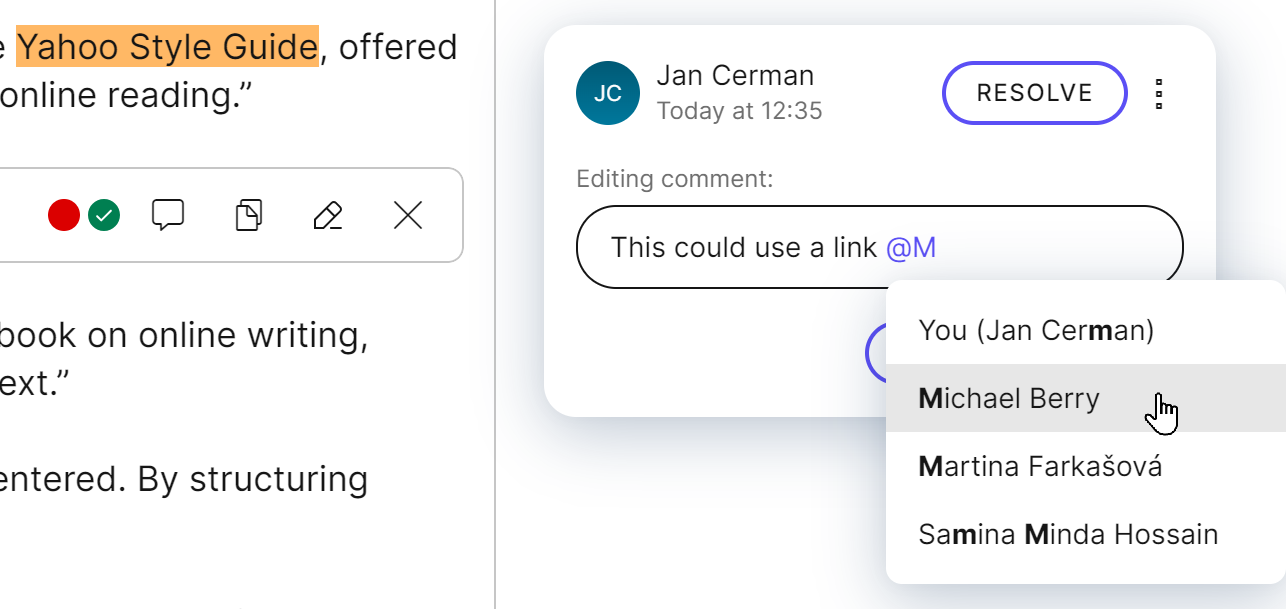This screenshot has height=609, width=1286.
Task: Accept the suggestion via the green checkmark icon
Action: click(105, 215)
